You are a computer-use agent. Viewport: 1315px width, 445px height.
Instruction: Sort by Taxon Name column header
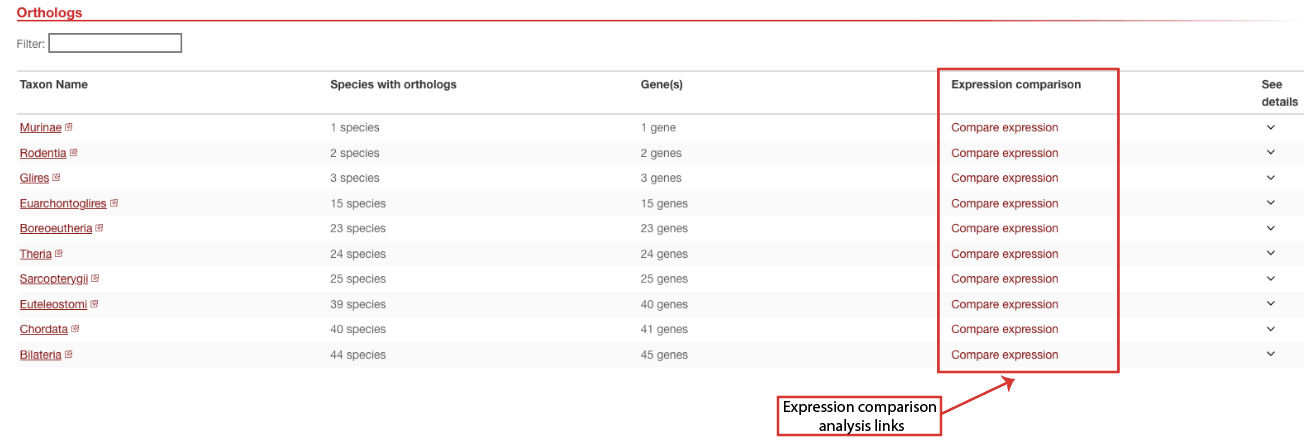pyautogui.click(x=53, y=84)
